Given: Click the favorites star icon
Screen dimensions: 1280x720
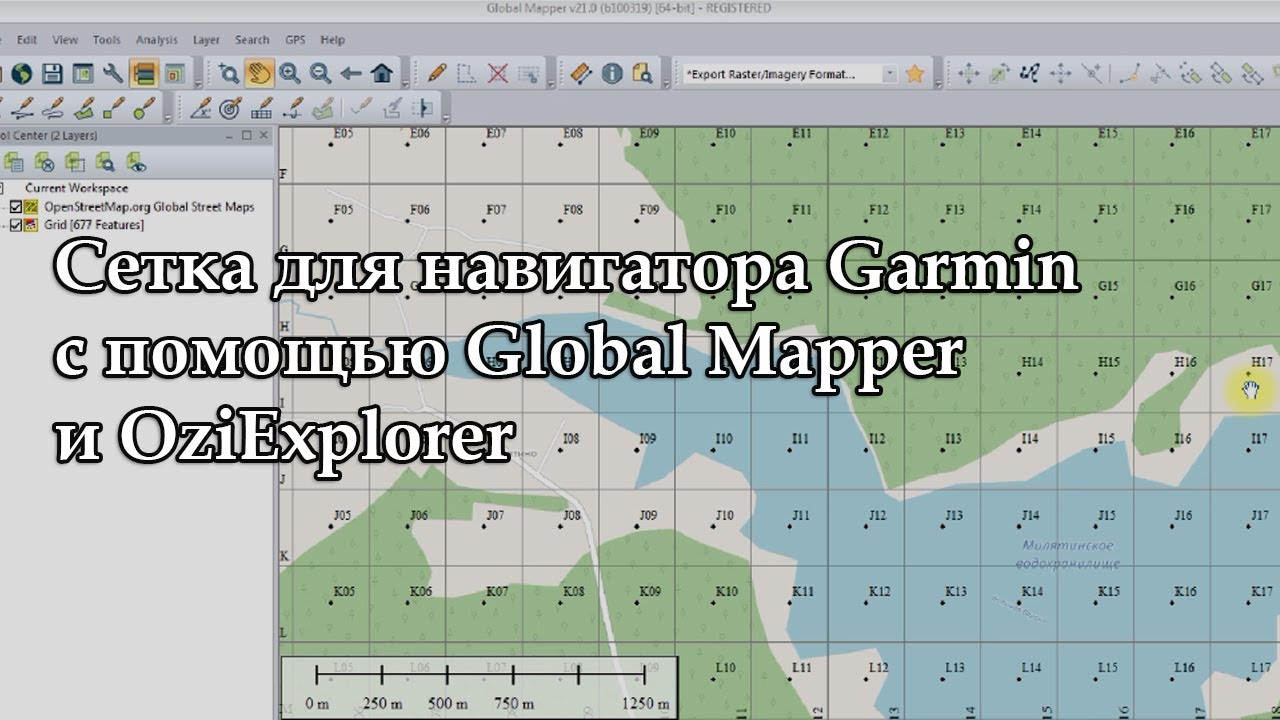Looking at the screenshot, I should pyautogui.click(x=914, y=73).
